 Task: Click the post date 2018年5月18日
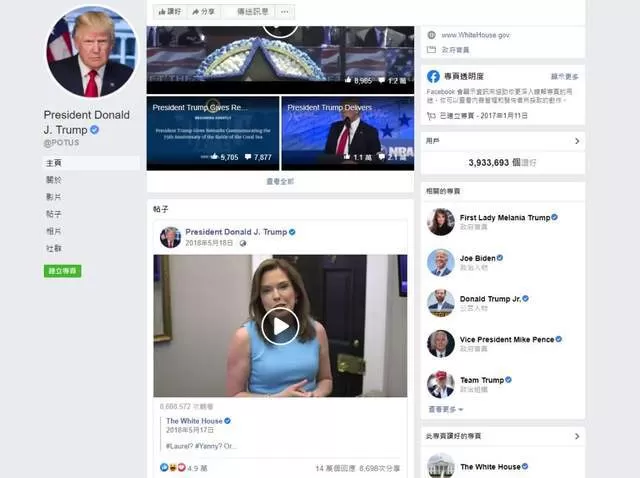pyautogui.click(x=209, y=243)
